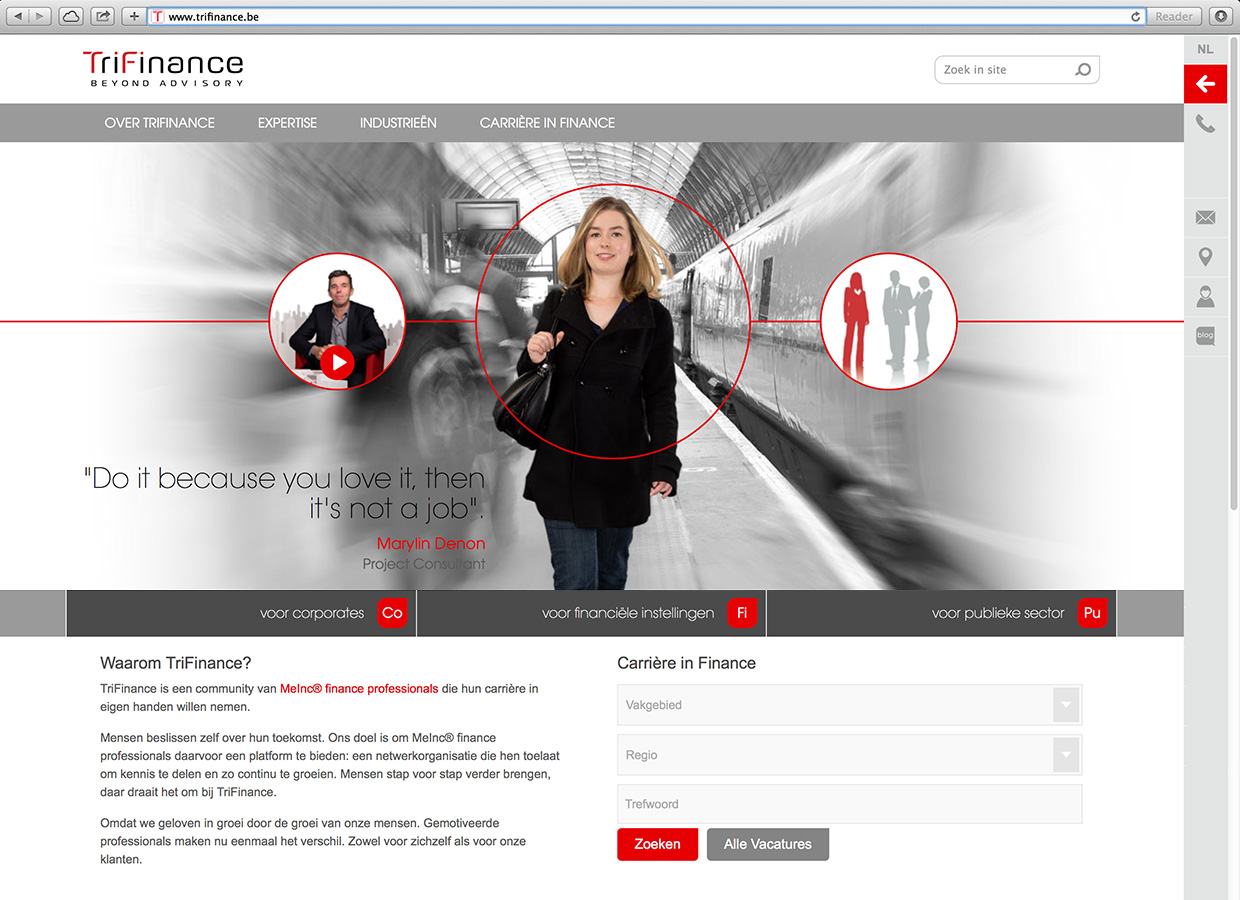Click the map pin location icon in the sidebar
Screen dimensions: 1240x900
(1205, 257)
